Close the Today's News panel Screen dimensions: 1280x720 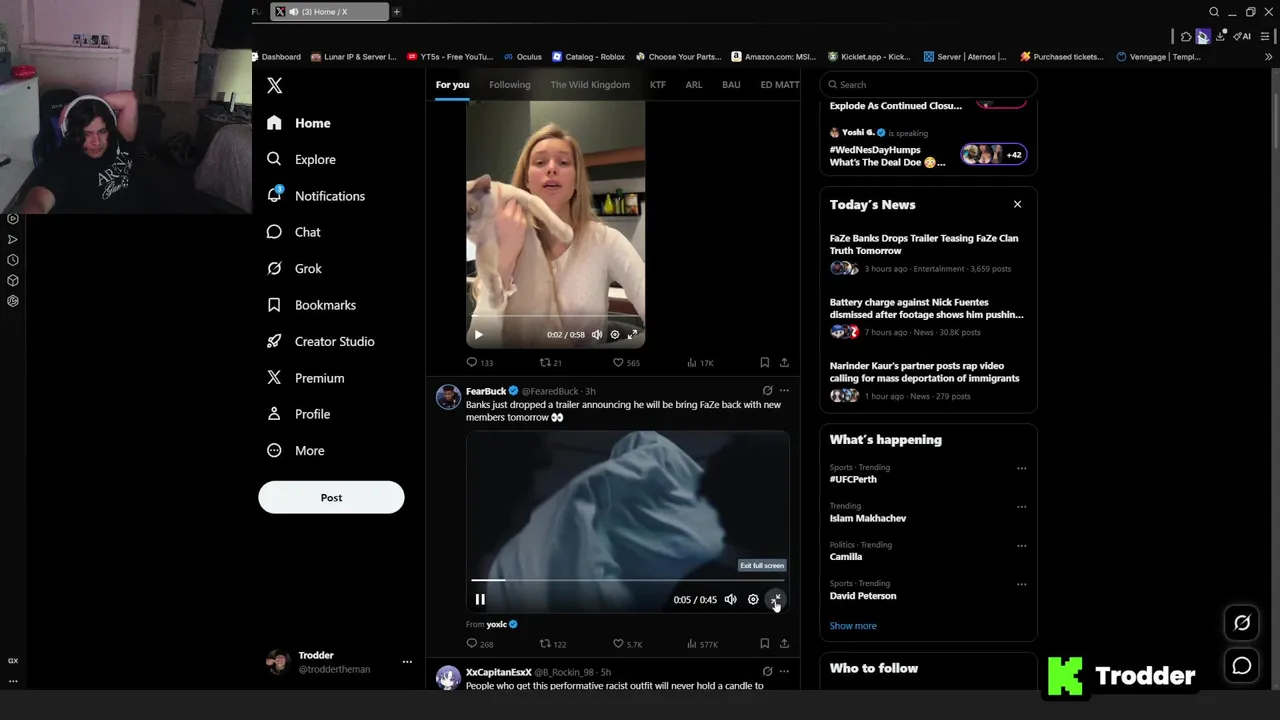(x=1017, y=204)
